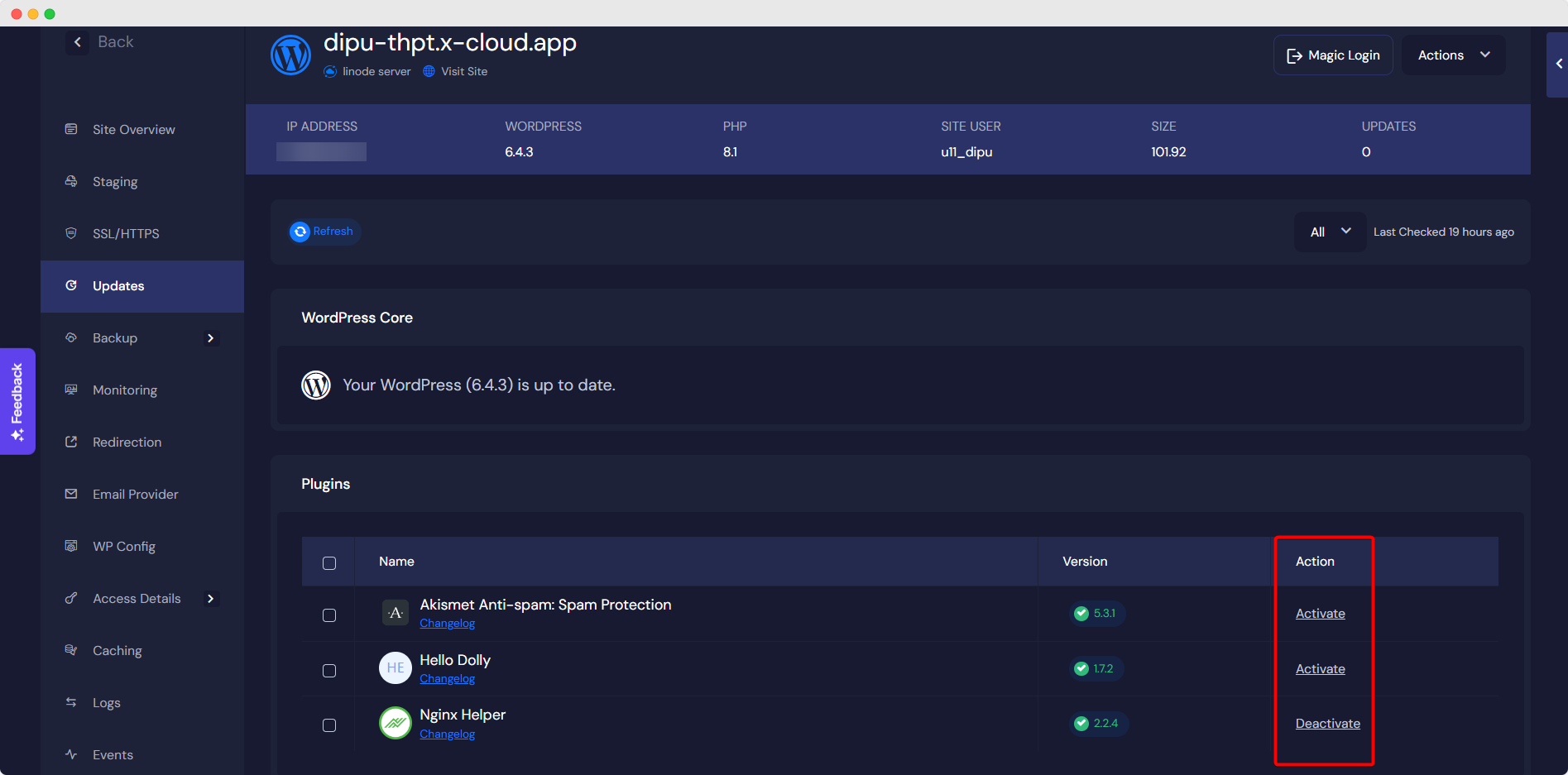Screen dimensions: 1568x775
Task: Open the All filter dropdown
Action: coord(1330,232)
